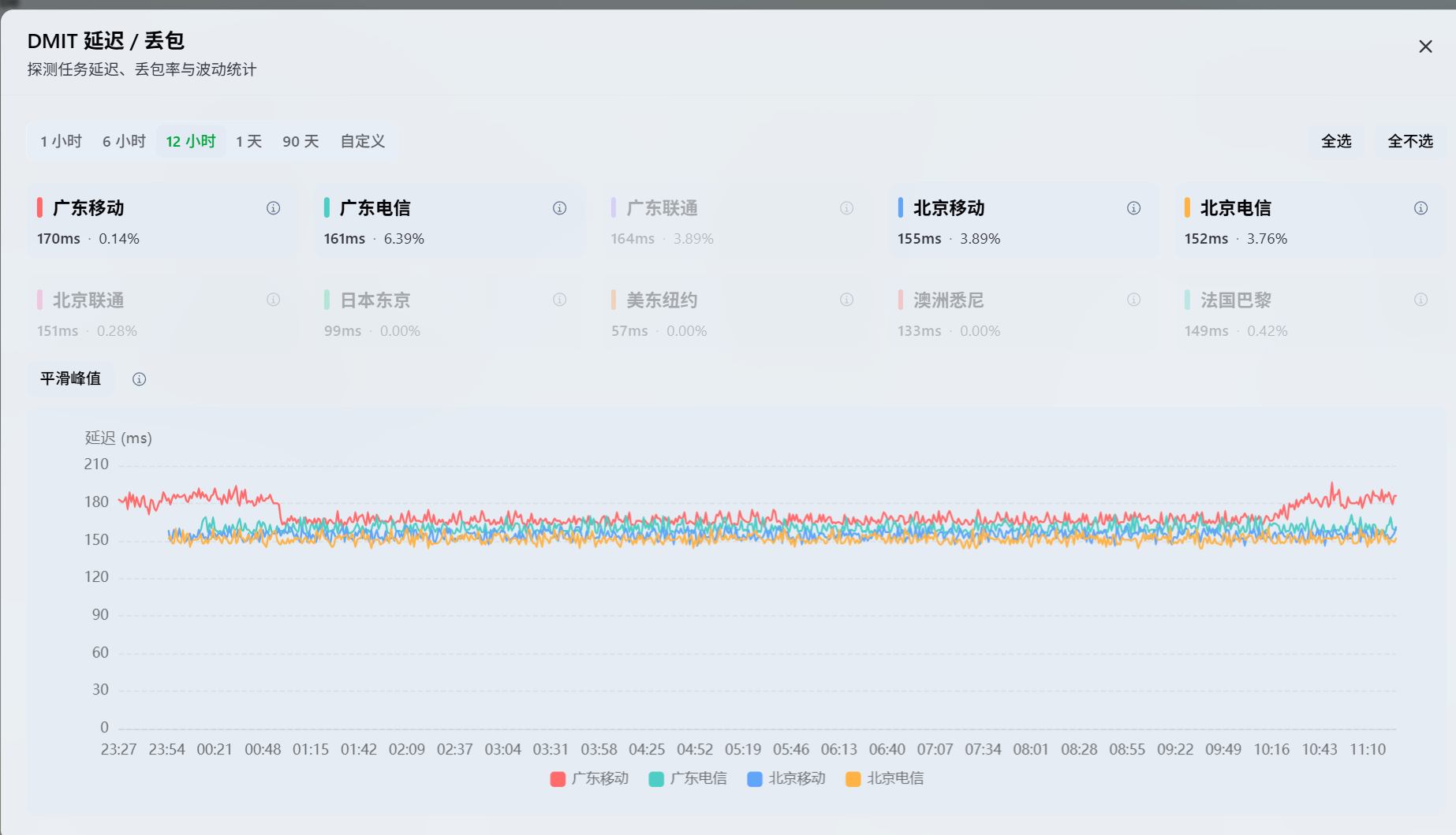
Task: Open info icon on 法国巴黎 card
Action: [1421, 300]
